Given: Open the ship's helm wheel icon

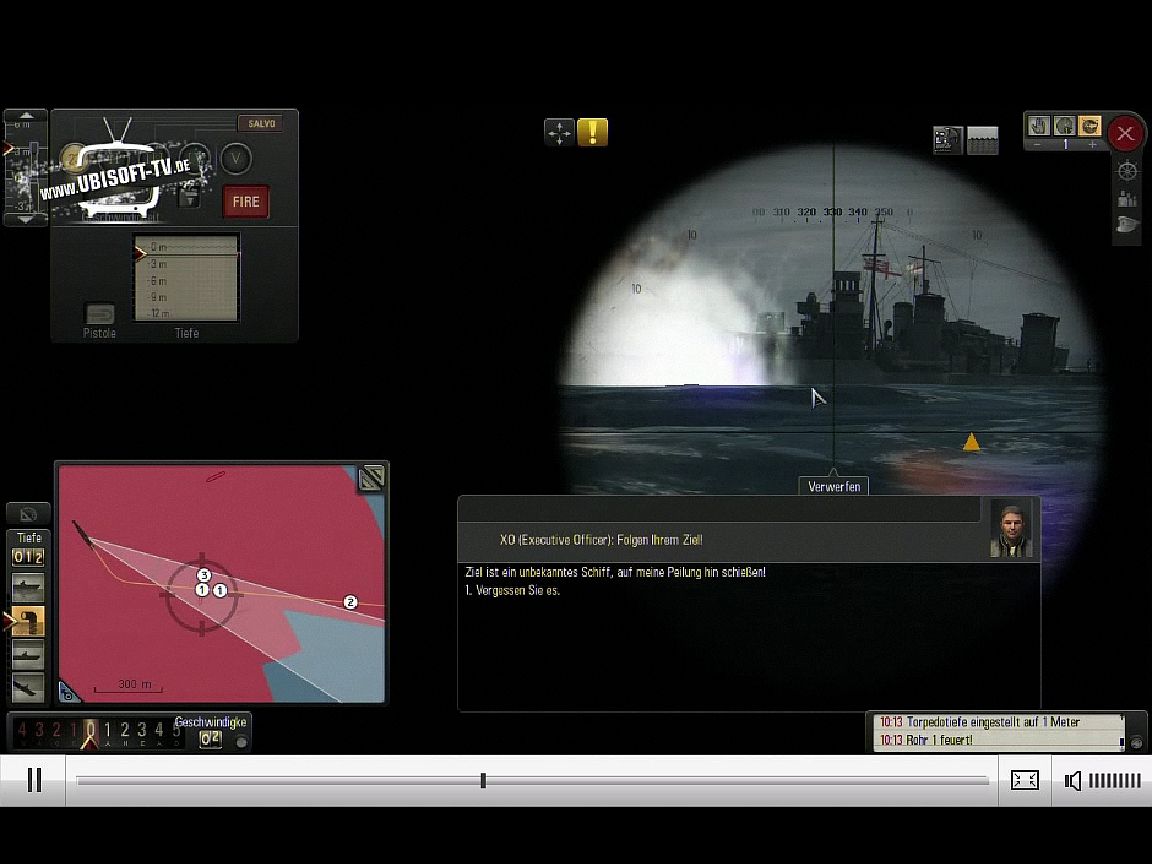Looking at the screenshot, I should point(1128,172).
